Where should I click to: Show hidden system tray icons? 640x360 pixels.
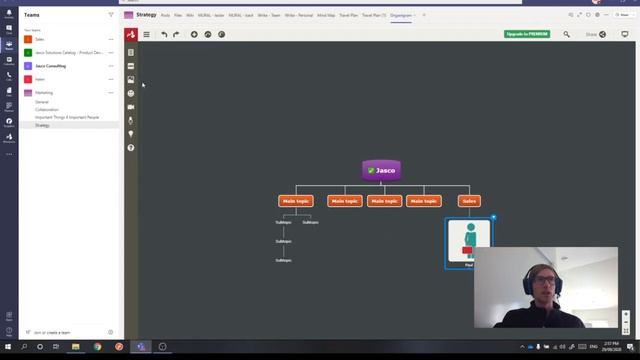[522, 347]
